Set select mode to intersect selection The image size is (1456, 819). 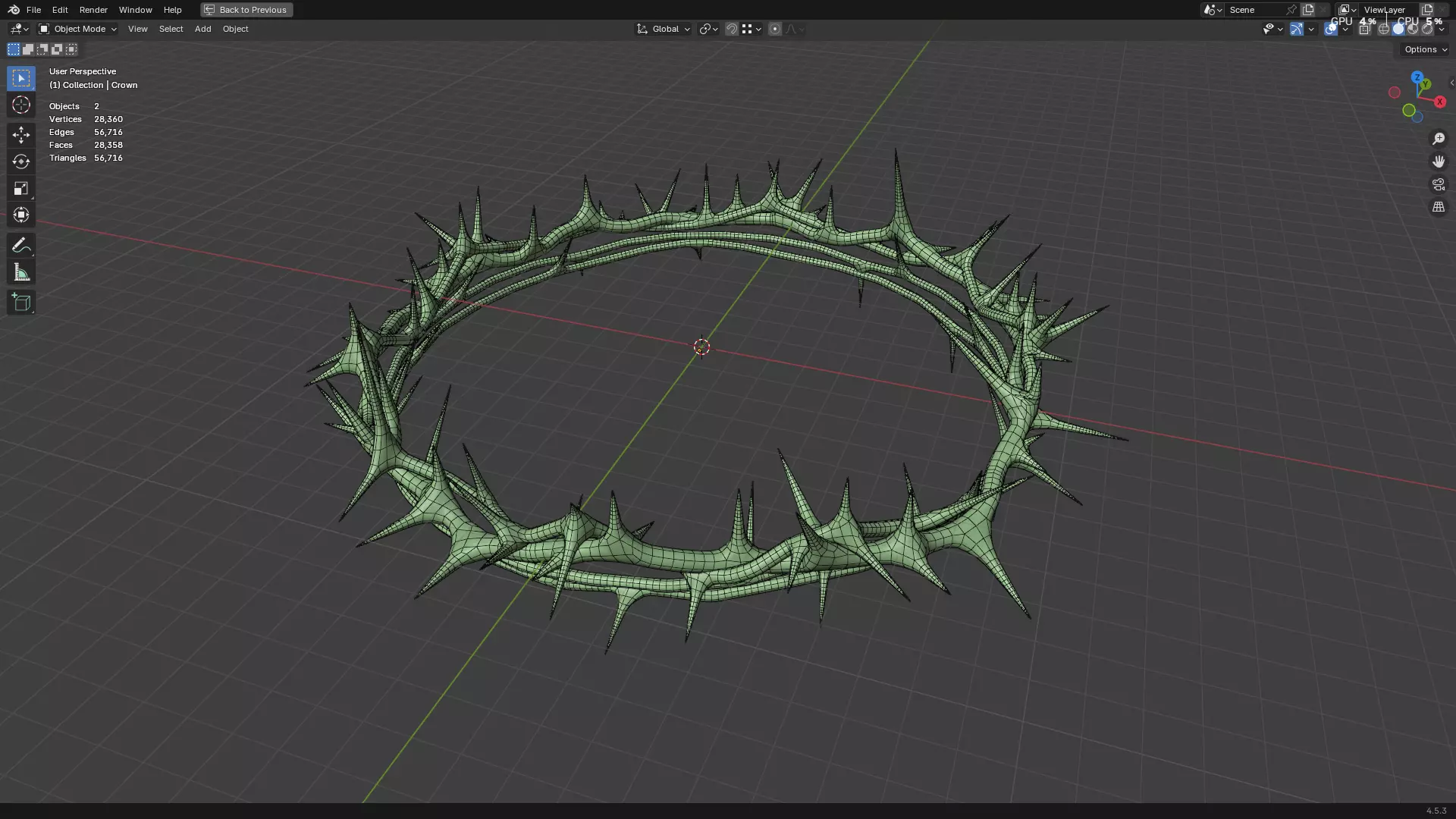(71, 49)
